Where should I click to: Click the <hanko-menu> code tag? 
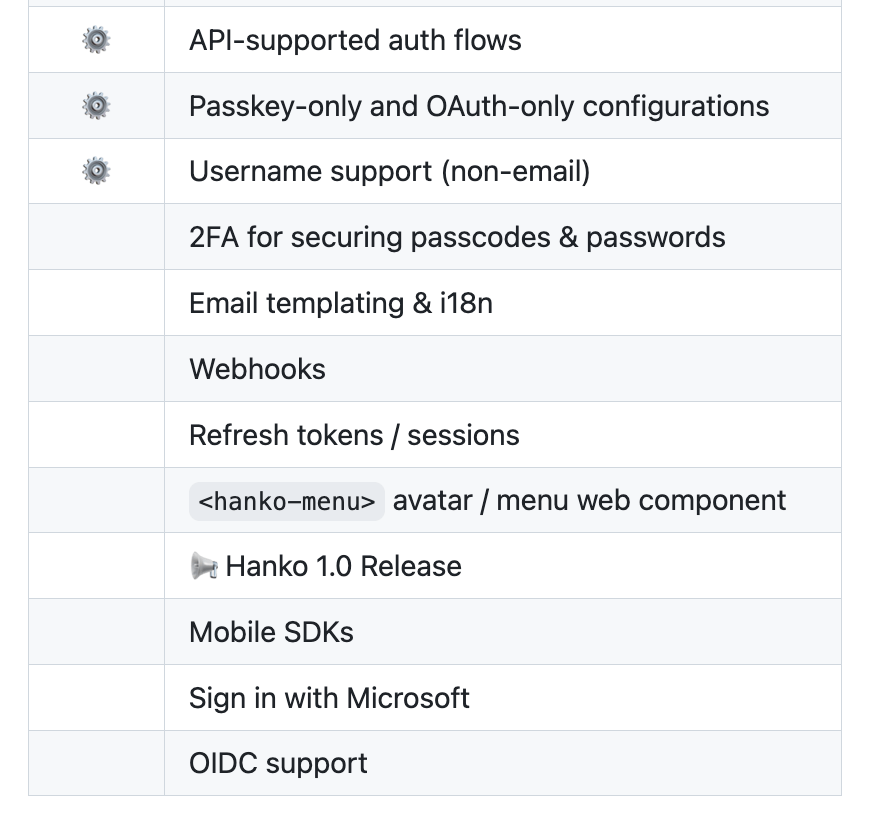coord(287,501)
